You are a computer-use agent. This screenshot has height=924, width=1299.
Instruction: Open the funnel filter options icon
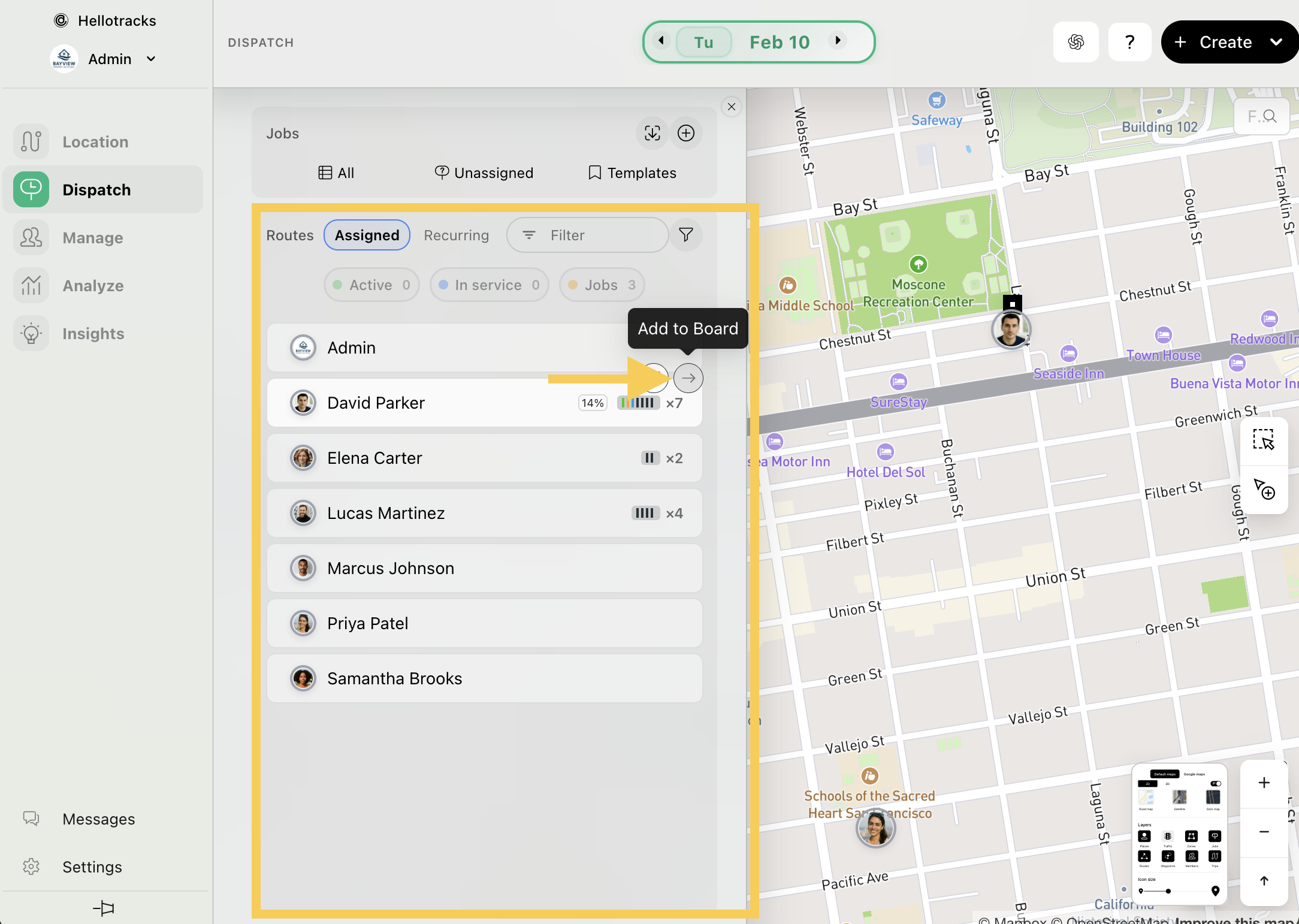(x=686, y=235)
